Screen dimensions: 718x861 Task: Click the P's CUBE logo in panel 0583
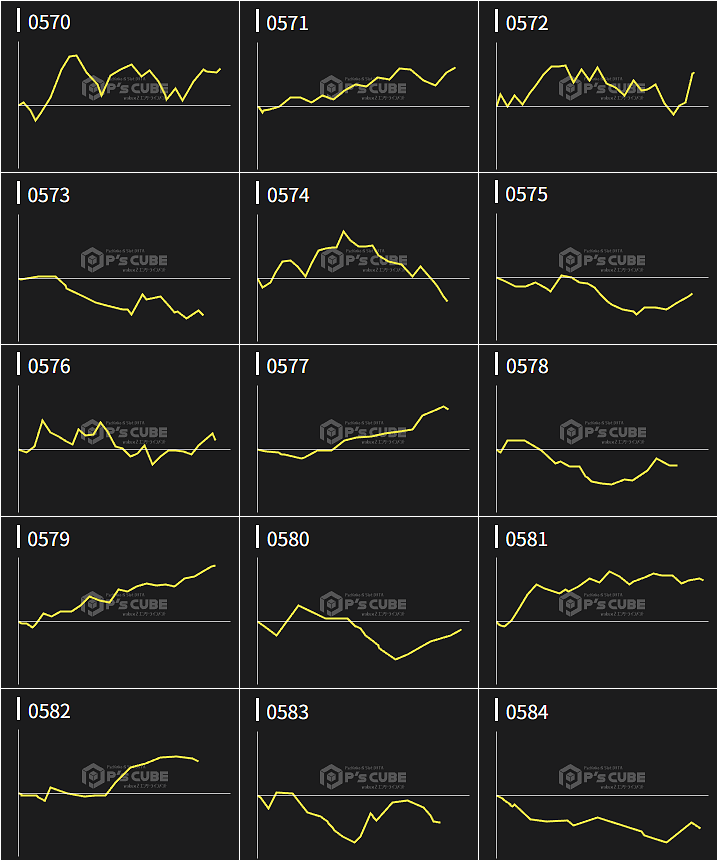(x=364, y=777)
